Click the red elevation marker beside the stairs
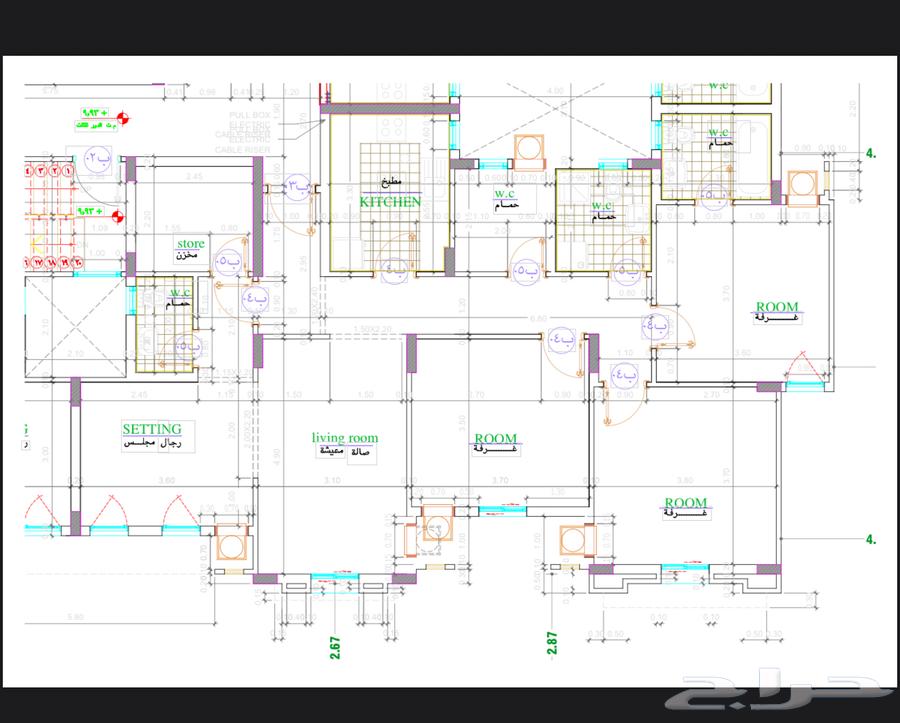900x723 pixels. (119, 213)
